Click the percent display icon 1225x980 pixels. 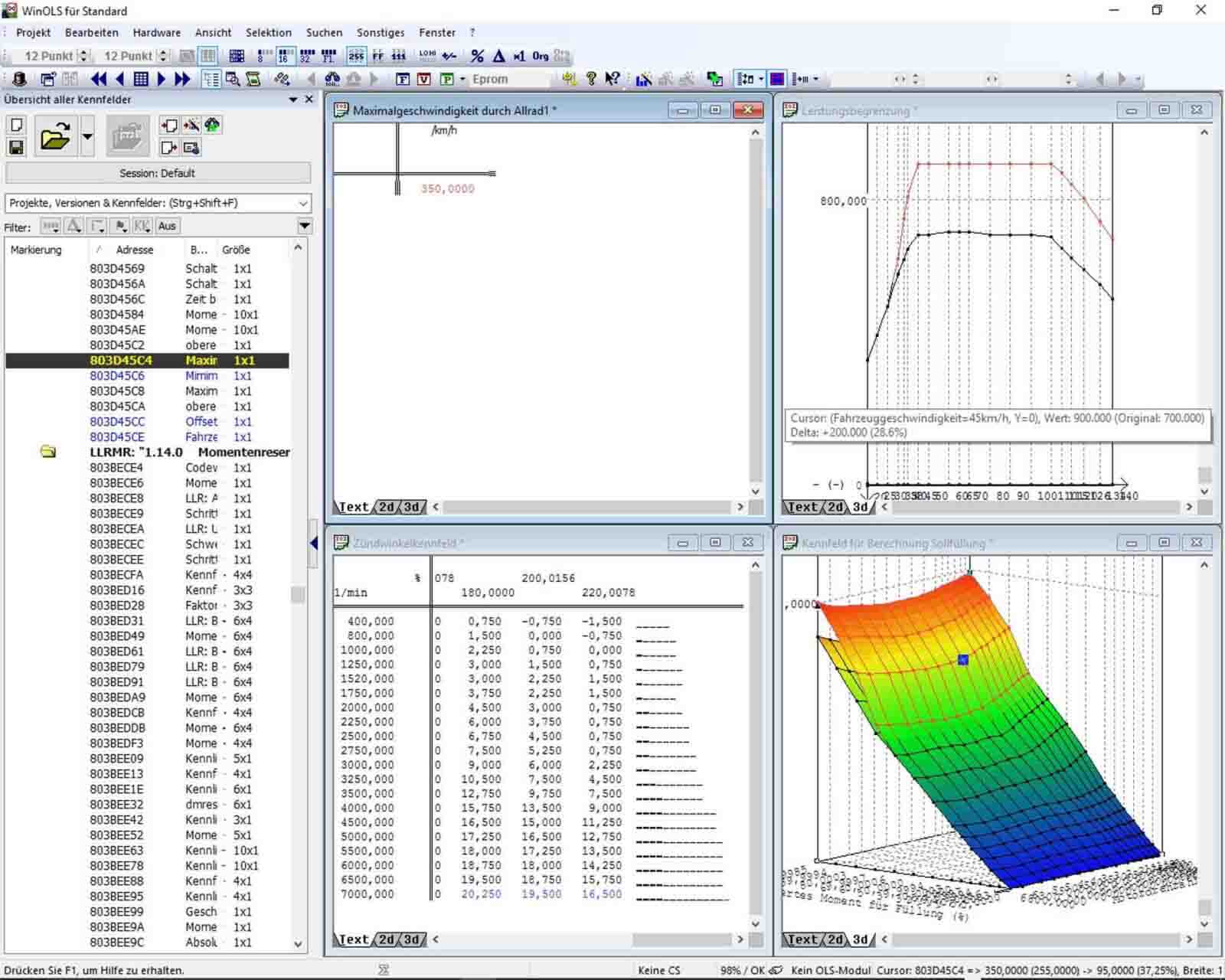[x=478, y=56]
